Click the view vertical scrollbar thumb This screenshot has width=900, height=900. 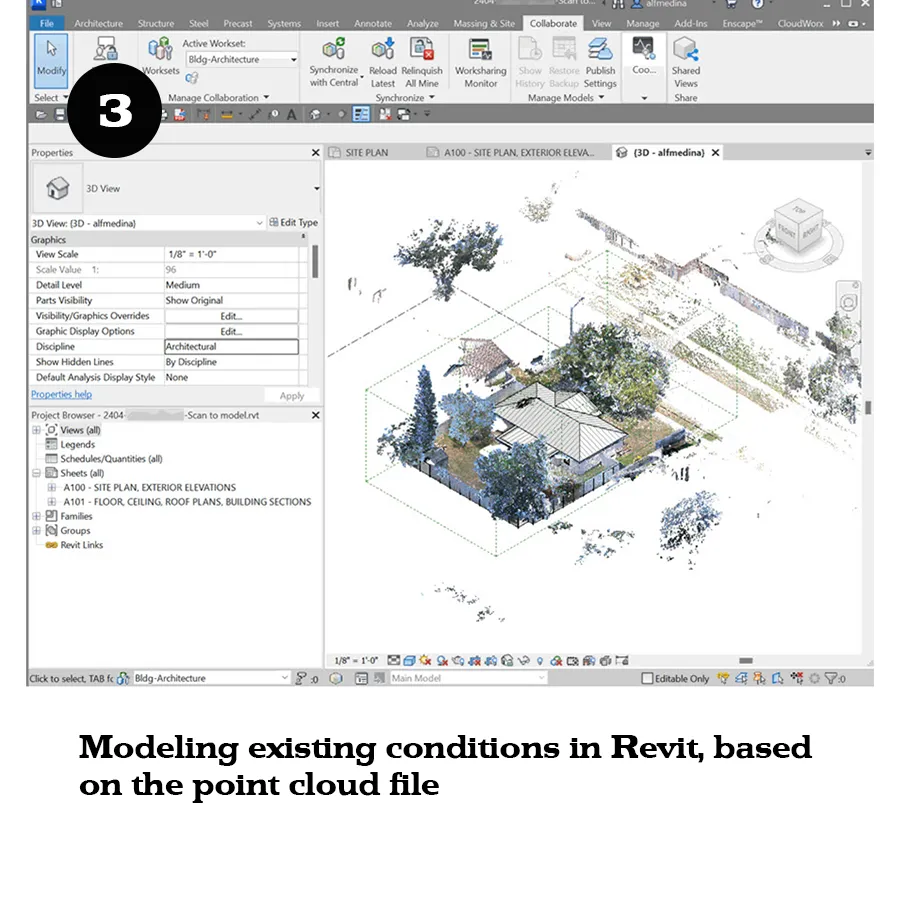coord(868,408)
